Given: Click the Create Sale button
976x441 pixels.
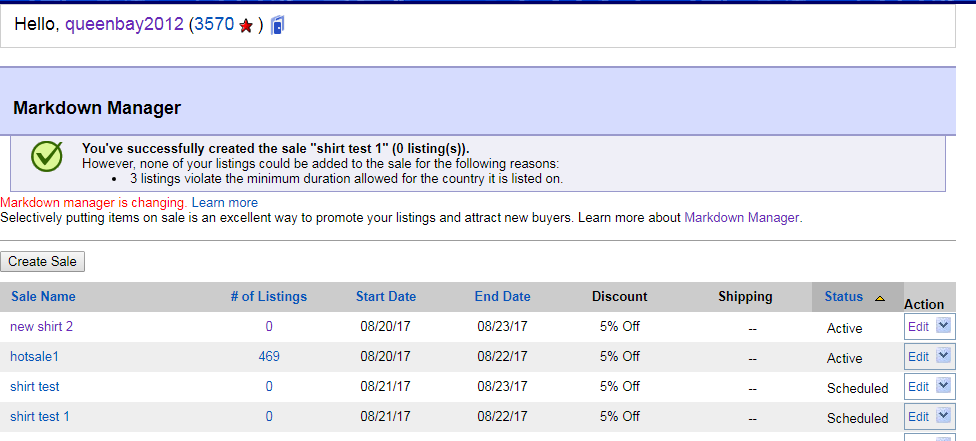Looking at the screenshot, I should (x=42, y=261).
